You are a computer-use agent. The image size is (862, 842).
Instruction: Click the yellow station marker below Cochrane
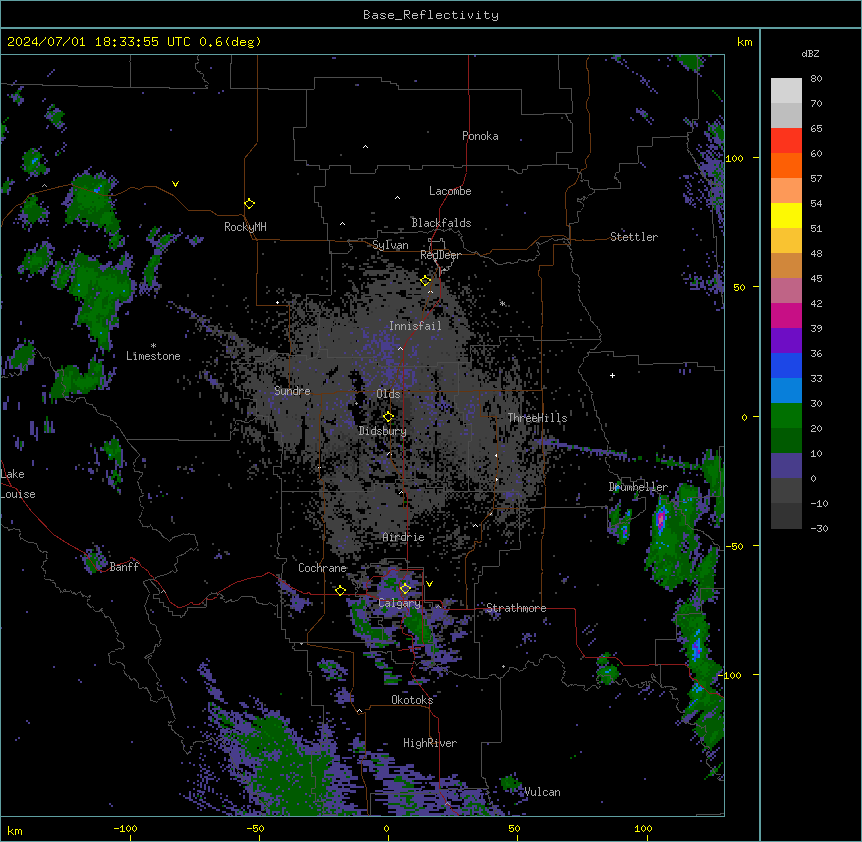340,590
